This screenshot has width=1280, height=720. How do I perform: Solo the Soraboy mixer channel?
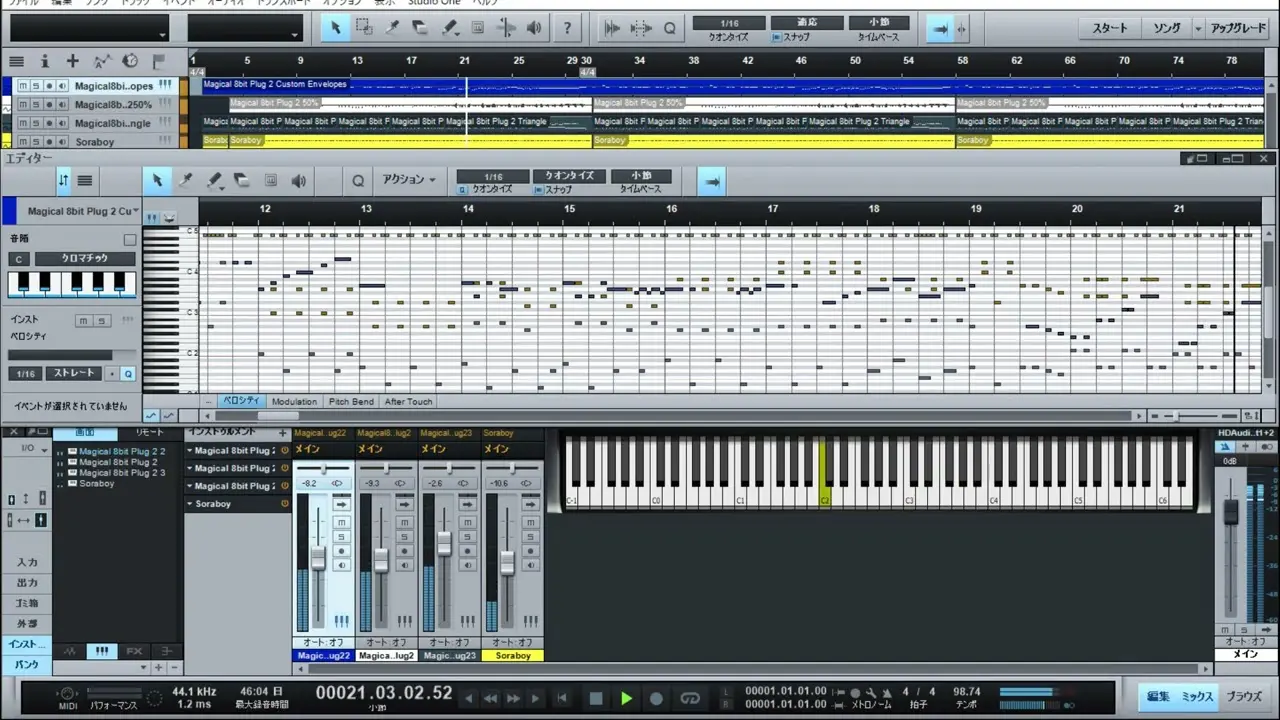click(530, 536)
